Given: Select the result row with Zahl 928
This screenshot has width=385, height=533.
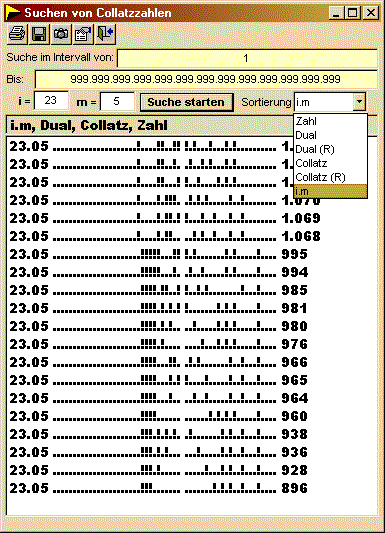Looking at the screenshot, I should (159, 470).
